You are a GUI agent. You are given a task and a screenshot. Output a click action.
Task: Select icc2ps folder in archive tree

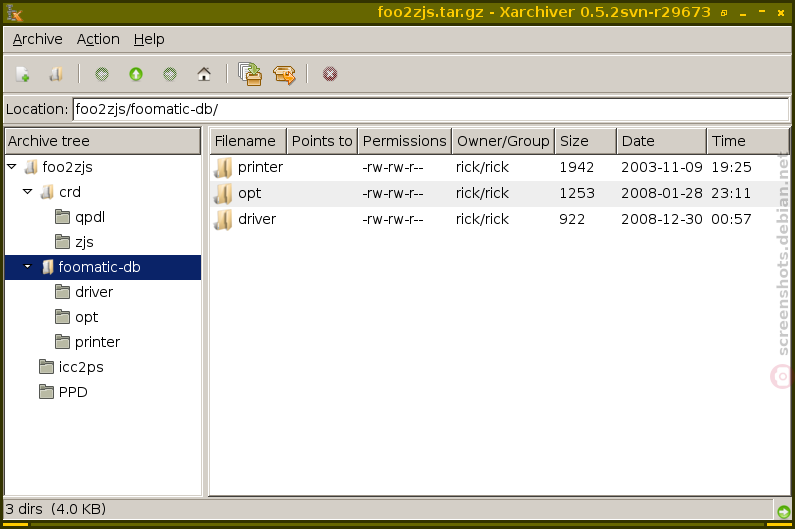[81, 367]
